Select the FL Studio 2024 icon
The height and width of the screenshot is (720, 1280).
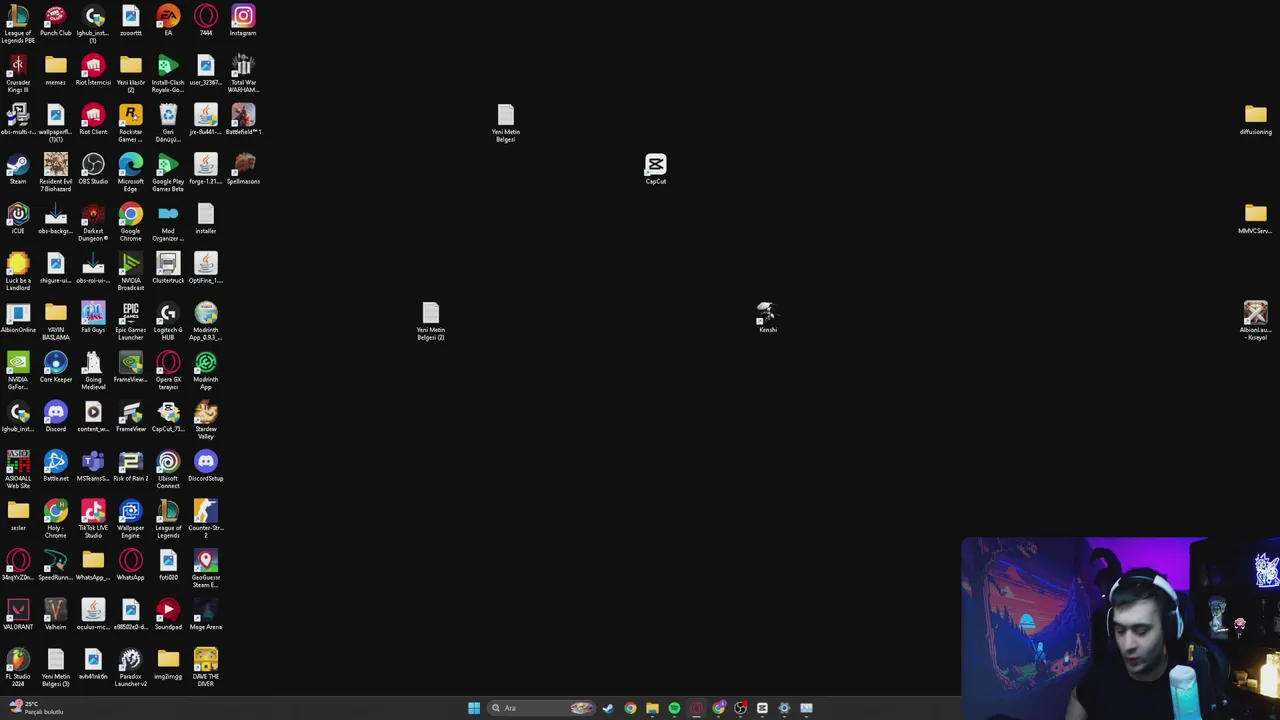coord(18,668)
